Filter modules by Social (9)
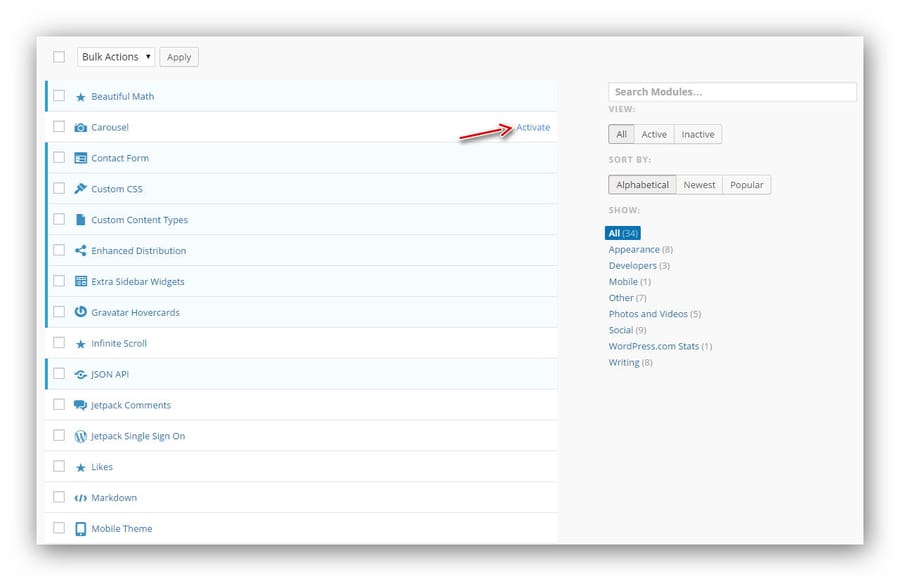The width and height of the screenshot is (900, 581). pyautogui.click(x=627, y=330)
